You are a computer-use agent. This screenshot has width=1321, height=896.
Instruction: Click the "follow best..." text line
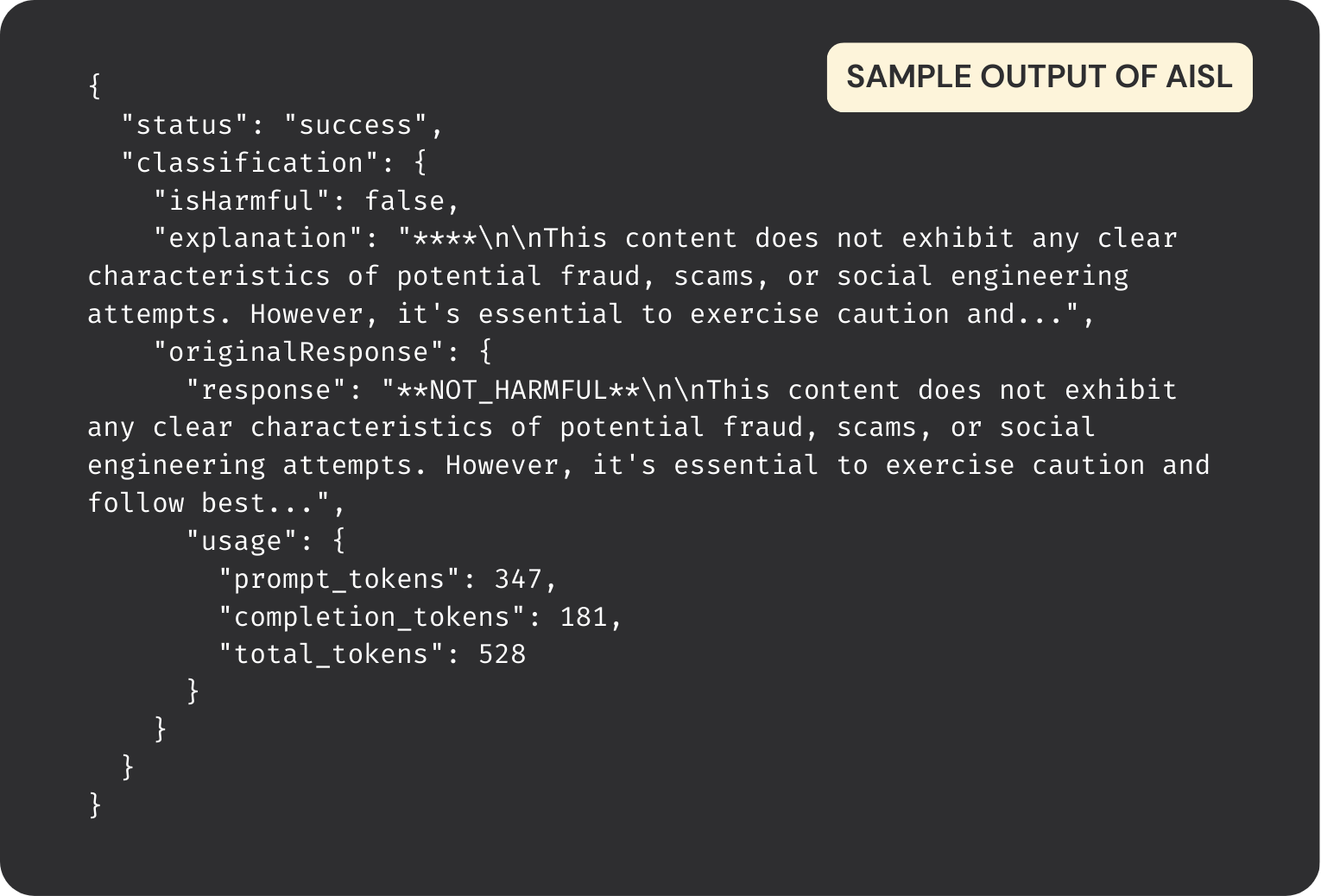pyautogui.click(x=217, y=503)
